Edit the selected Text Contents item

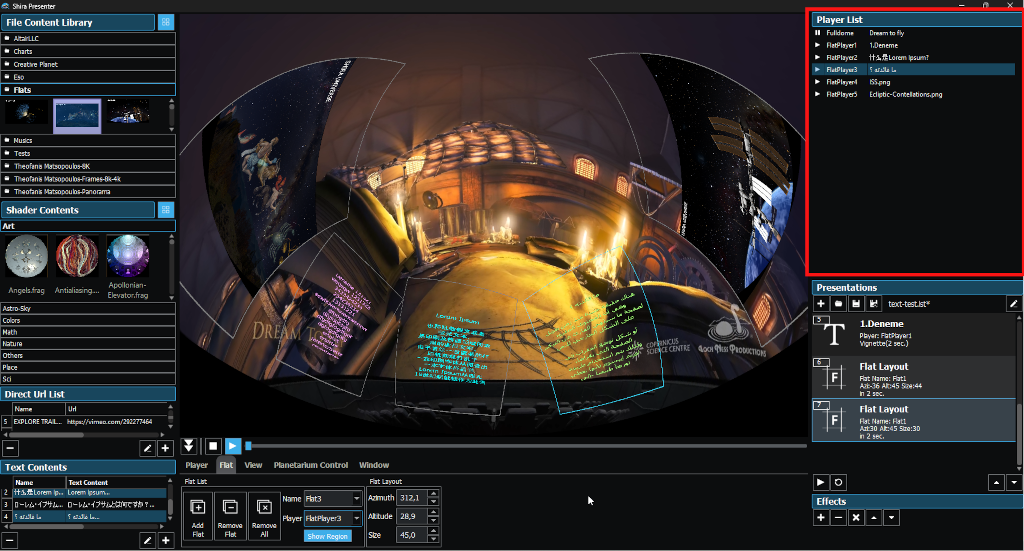click(x=148, y=541)
